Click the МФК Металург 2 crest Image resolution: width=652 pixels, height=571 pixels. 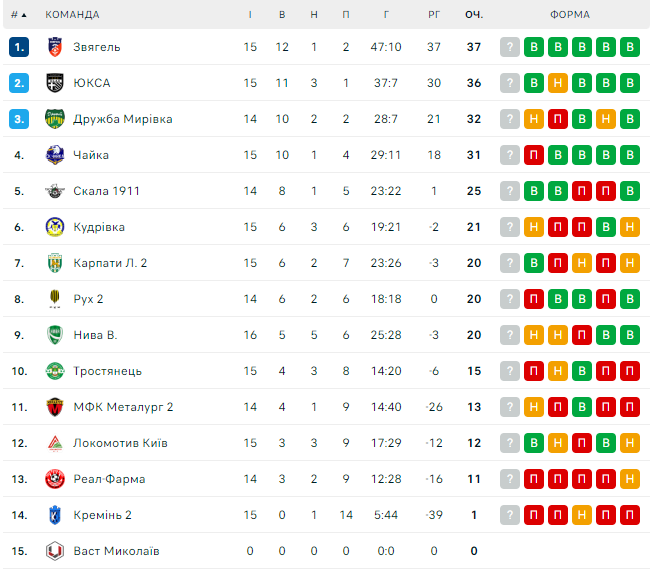click(x=55, y=407)
